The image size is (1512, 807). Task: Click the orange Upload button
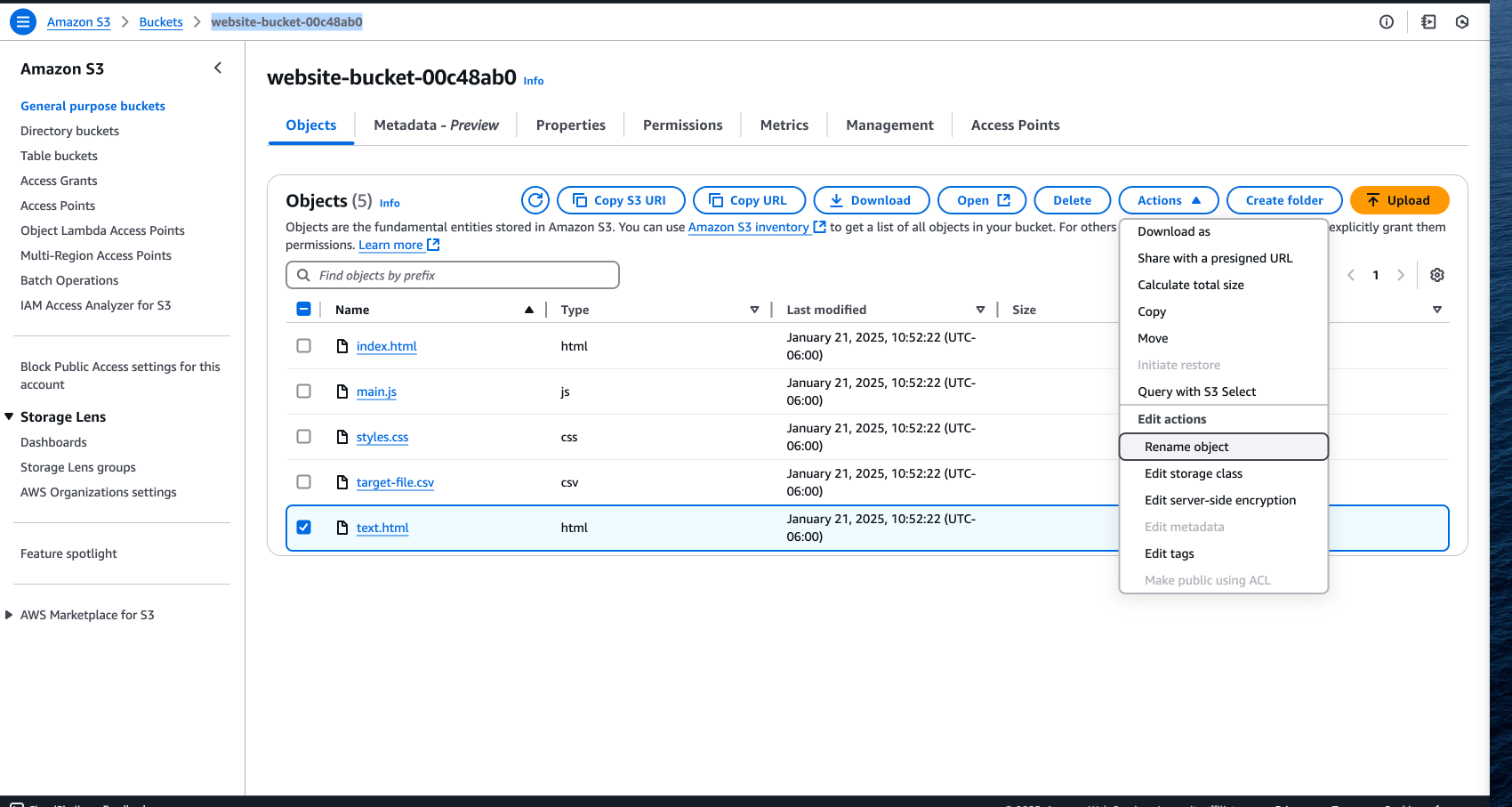(x=1400, y=200)
